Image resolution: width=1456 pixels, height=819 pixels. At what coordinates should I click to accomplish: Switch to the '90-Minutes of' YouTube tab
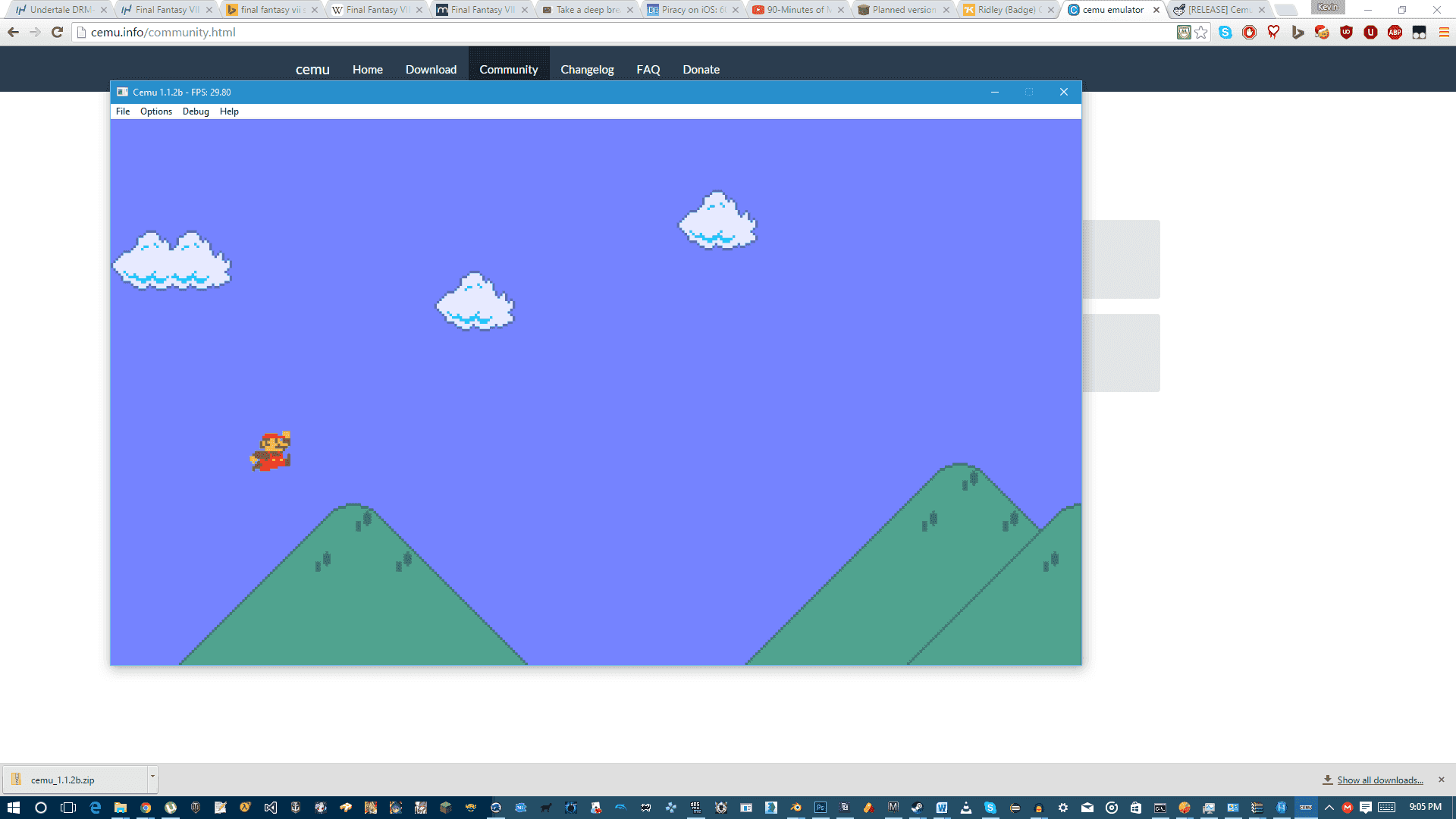tap(798, 10)
